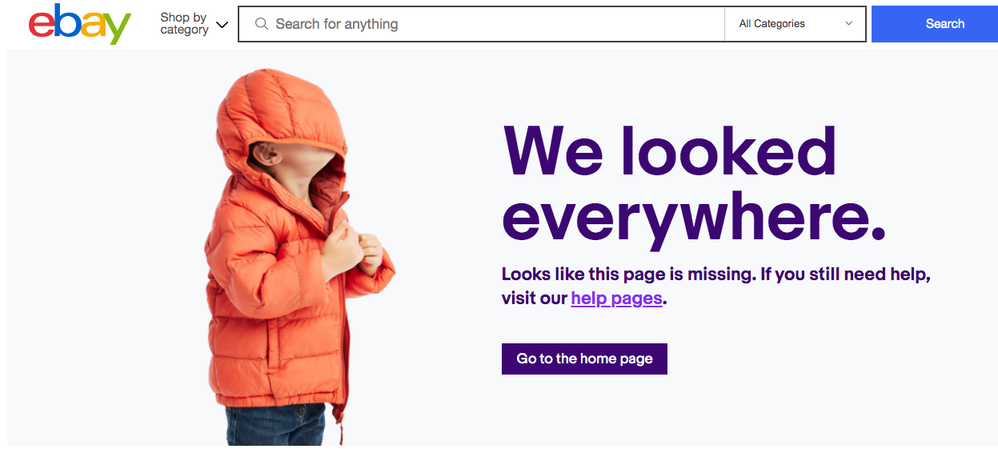Click the All Categories dropdown arrow
998x461 pixels.
pyautogui.click(x=849, y=24)
